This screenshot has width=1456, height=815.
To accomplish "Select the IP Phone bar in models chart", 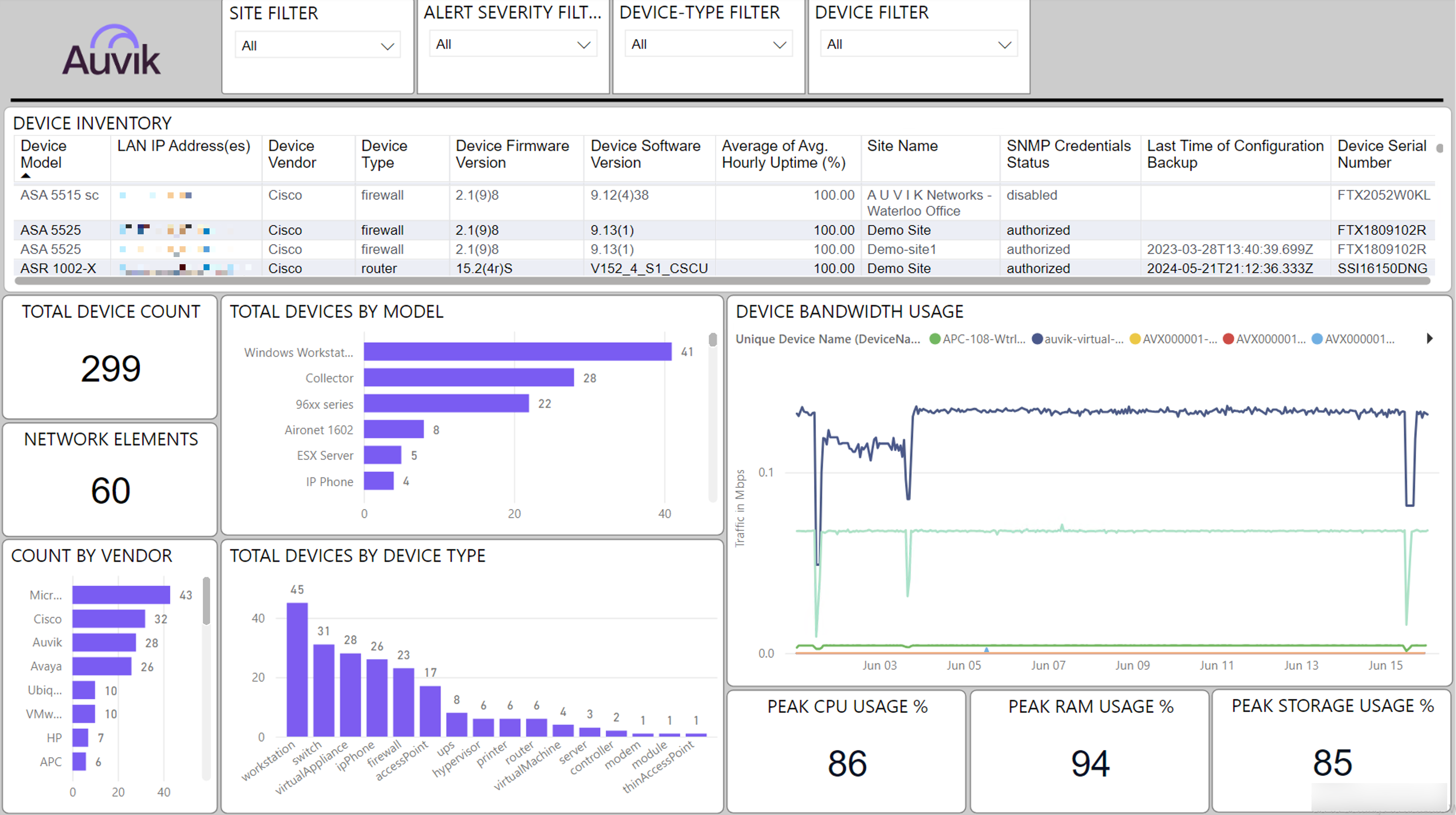I will click(x=379, y=481).
